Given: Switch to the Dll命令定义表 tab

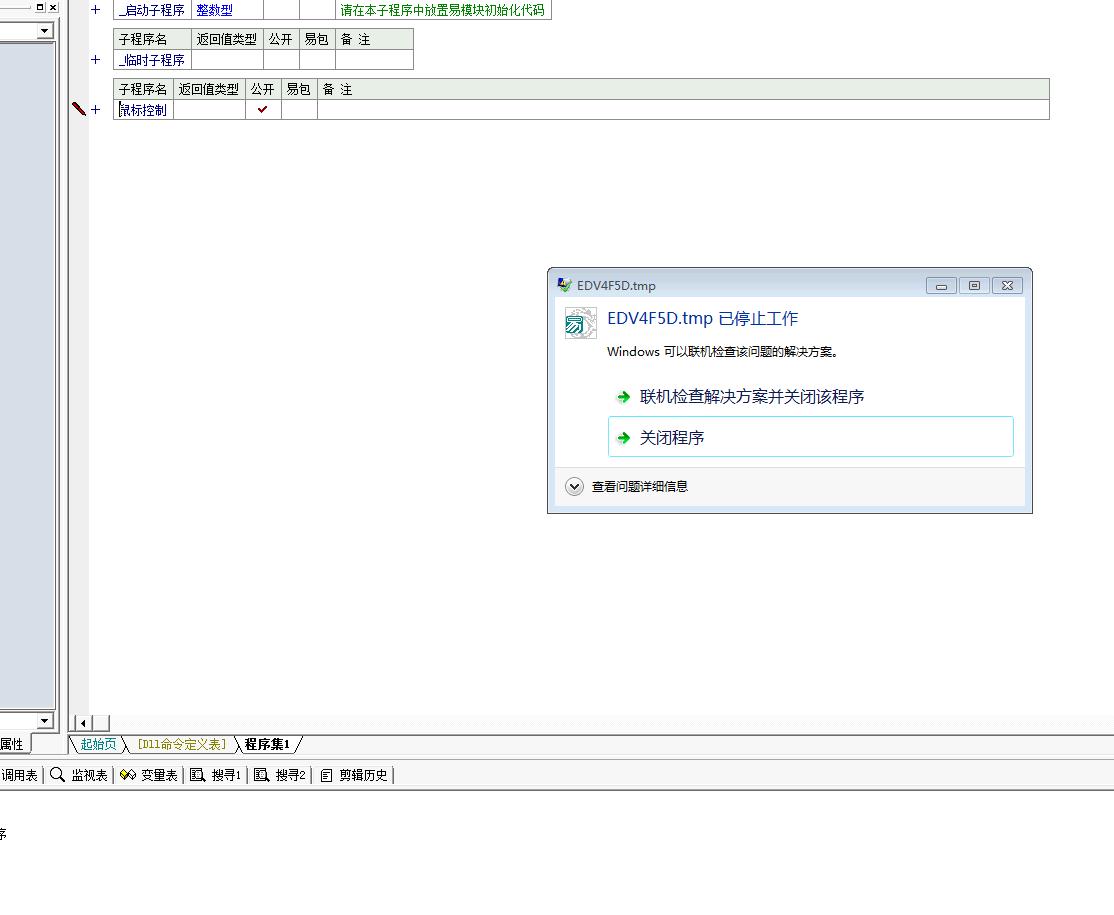Looking at the screenshot, I should coord(182,744).
